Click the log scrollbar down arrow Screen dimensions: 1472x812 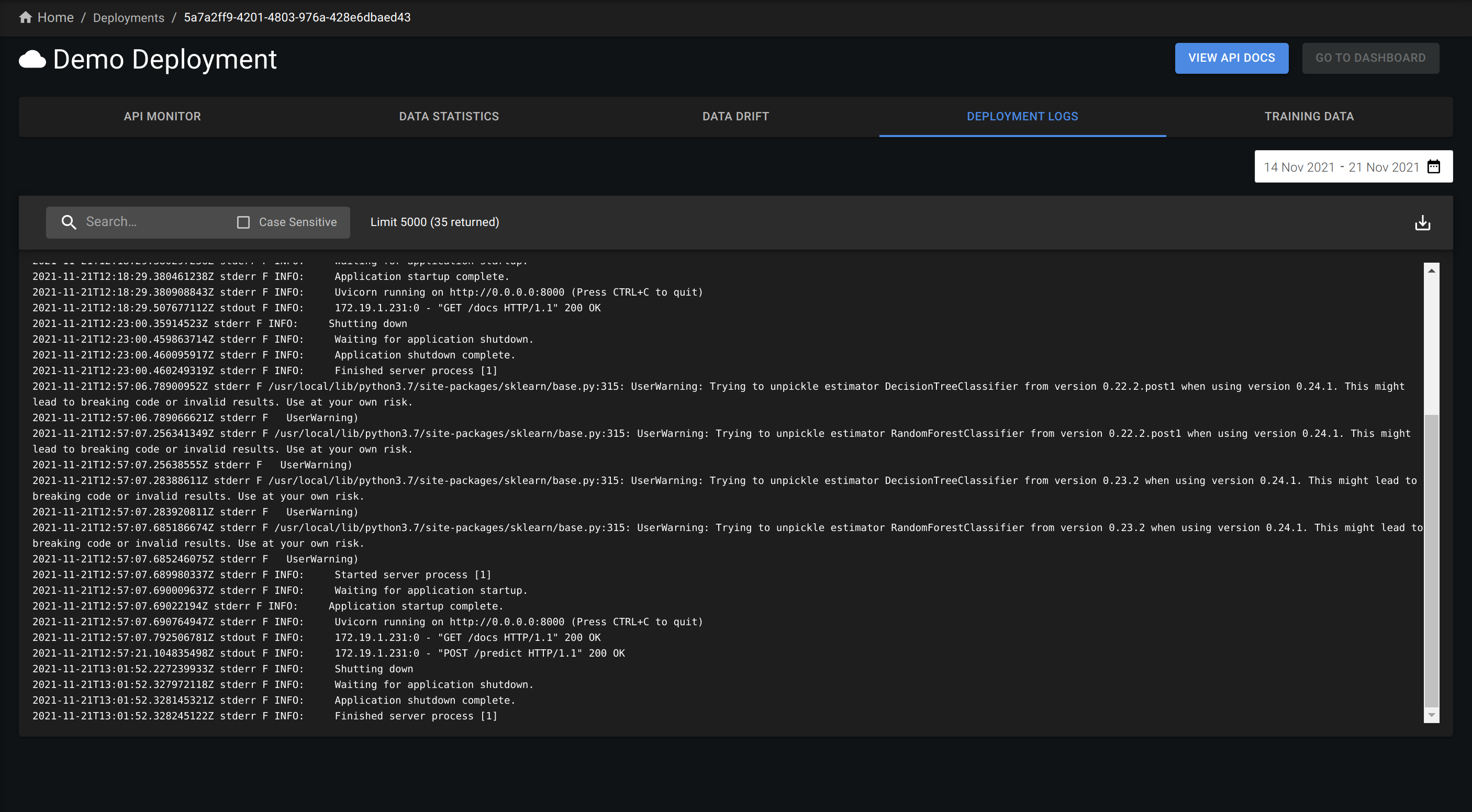click(1431, 715)
